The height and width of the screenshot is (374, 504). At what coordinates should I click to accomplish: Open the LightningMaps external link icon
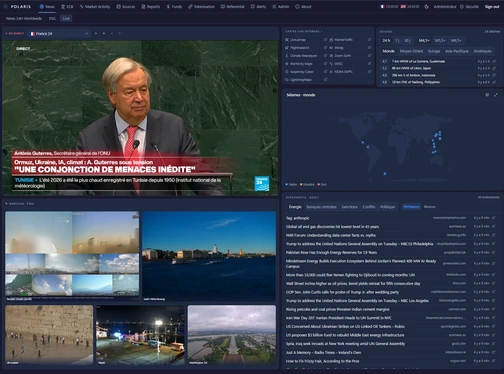point(325,80)
